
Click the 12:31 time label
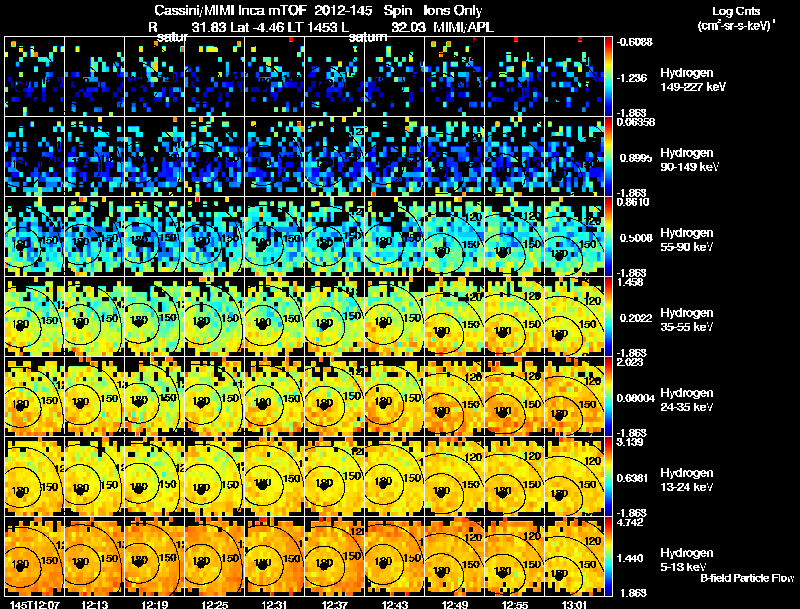(275, 604)
